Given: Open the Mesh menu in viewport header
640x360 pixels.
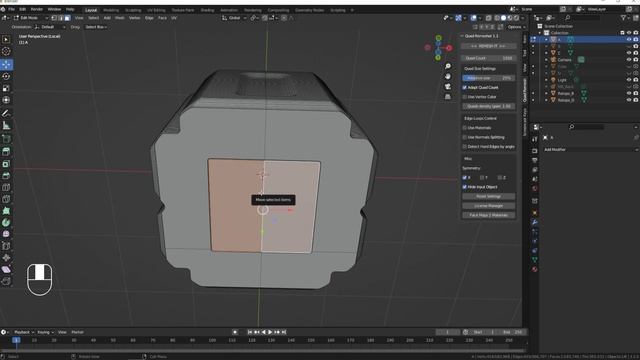Looking at the screenshot, I should pyautogui.click(x=120, y=18).
